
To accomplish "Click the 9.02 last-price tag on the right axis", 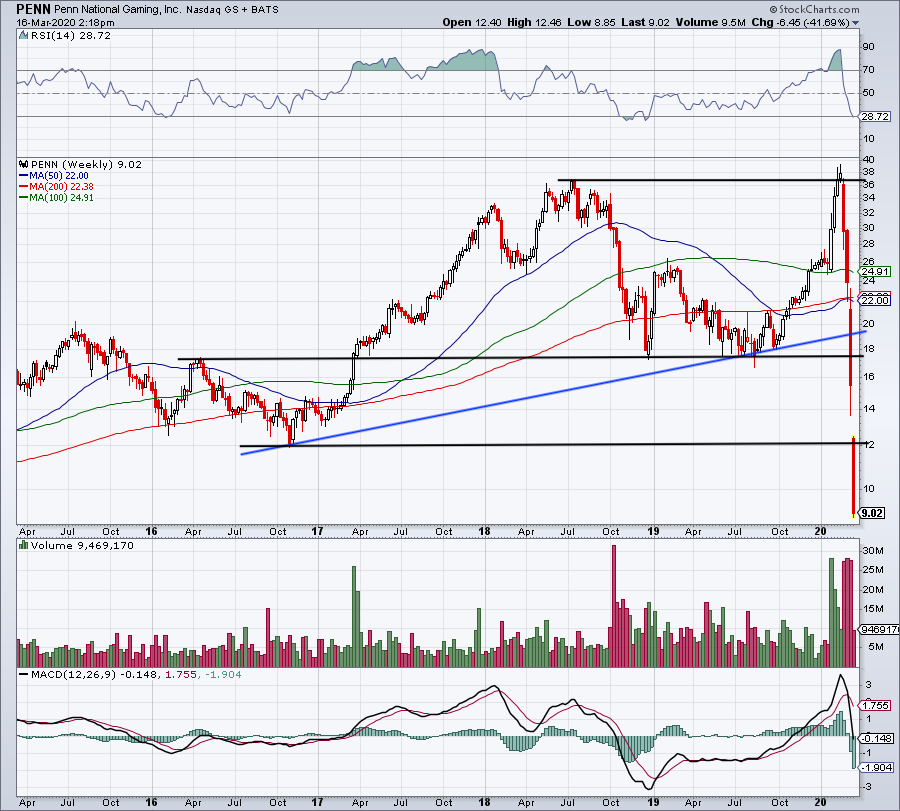I will 872,513.
